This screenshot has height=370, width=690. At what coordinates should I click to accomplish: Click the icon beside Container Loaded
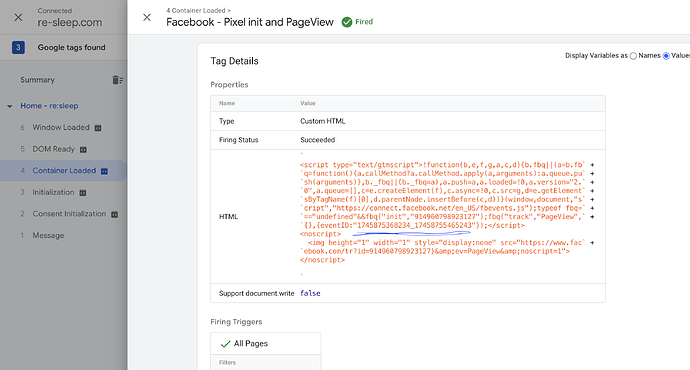[104, 171]
